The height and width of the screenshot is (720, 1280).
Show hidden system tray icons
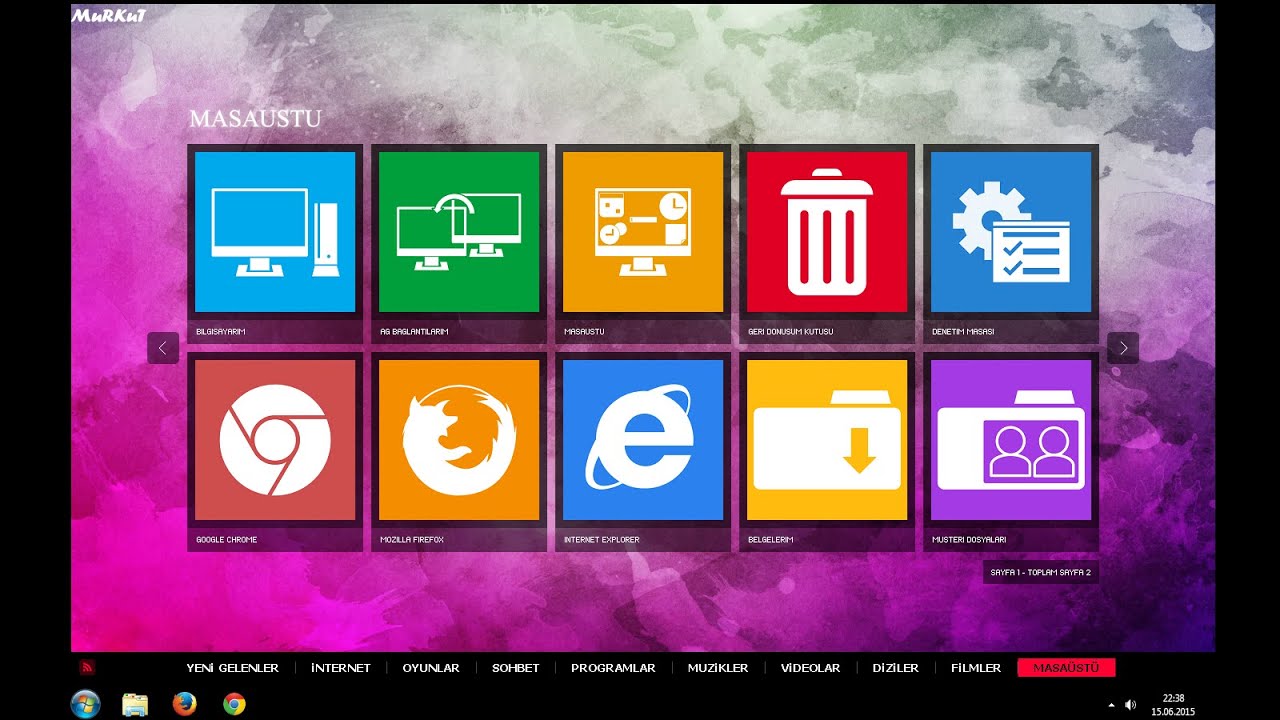point(1112,705)
